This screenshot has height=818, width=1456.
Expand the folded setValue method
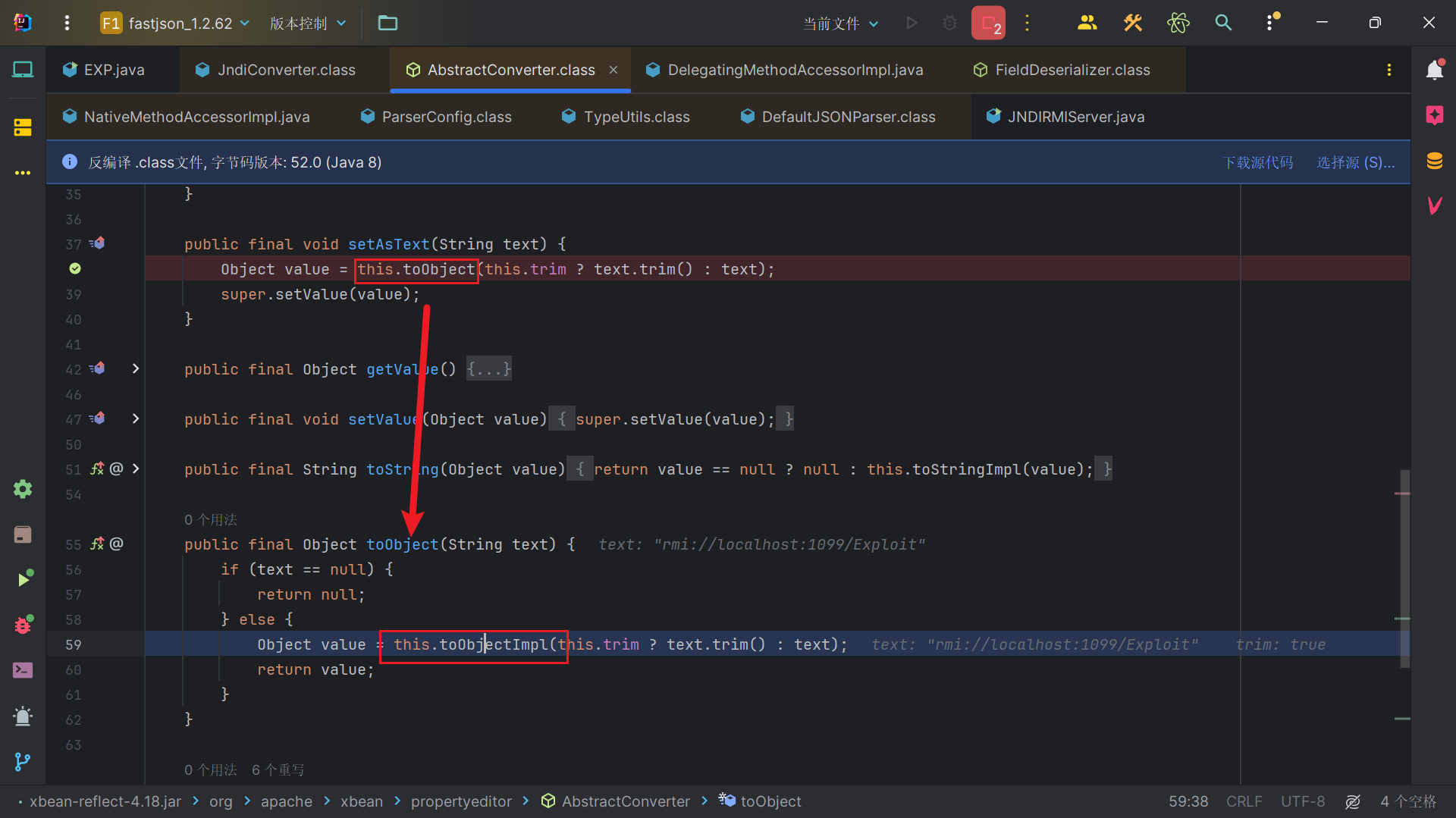pyautogui.click(x=135, y=418)
